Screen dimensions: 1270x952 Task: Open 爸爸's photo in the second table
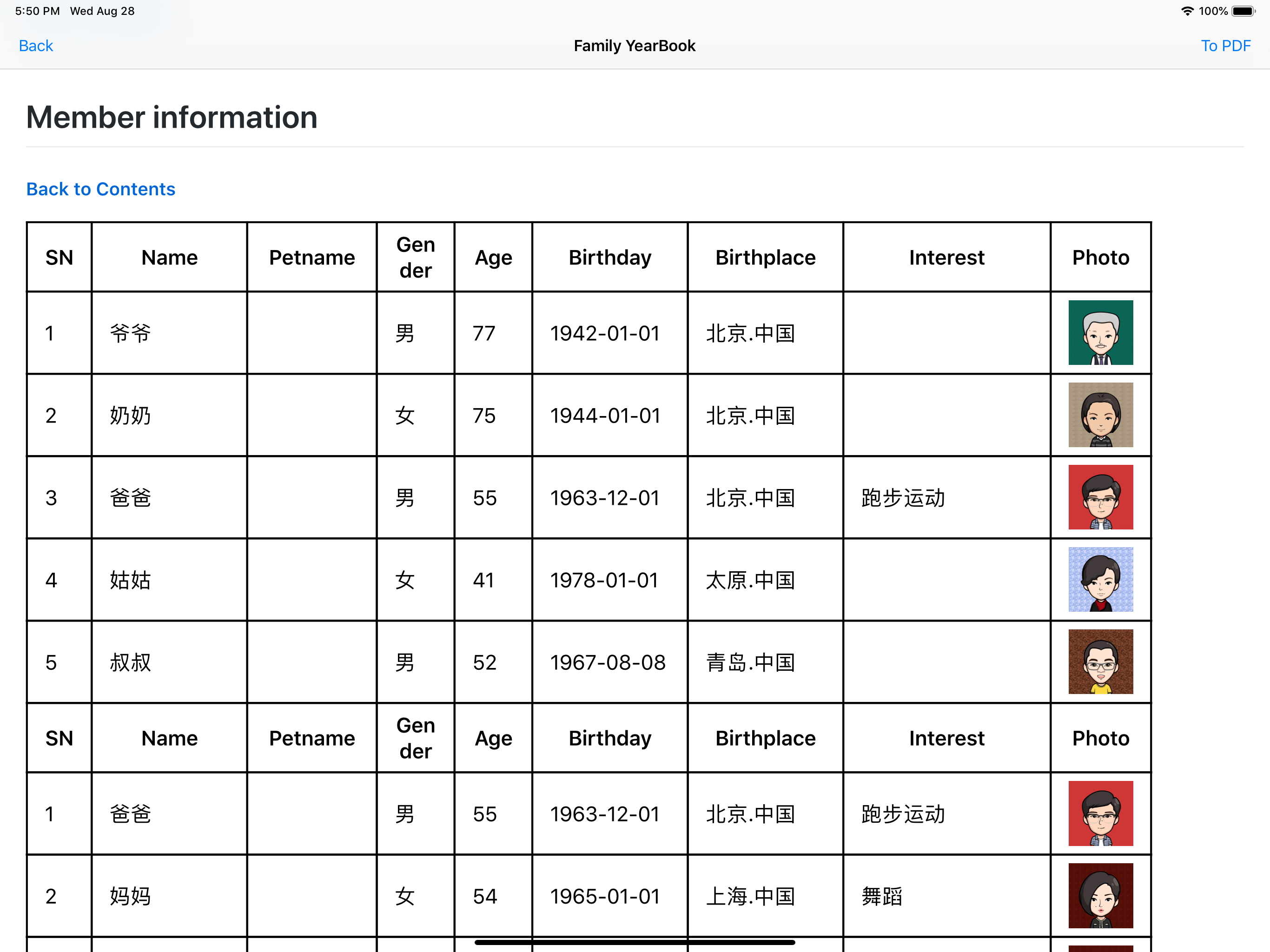point(1100,813)
